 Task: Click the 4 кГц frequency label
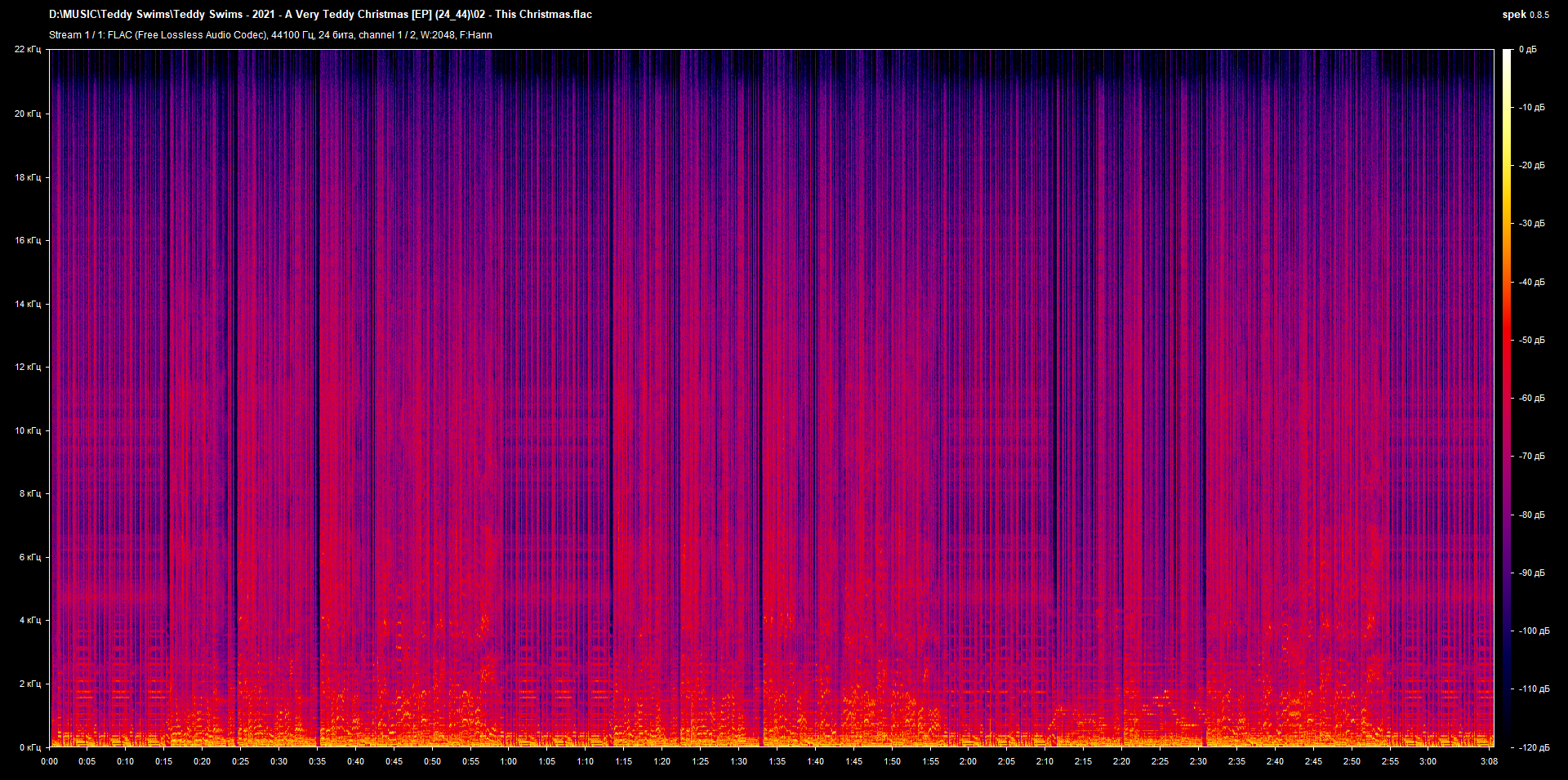click(30, 620)
